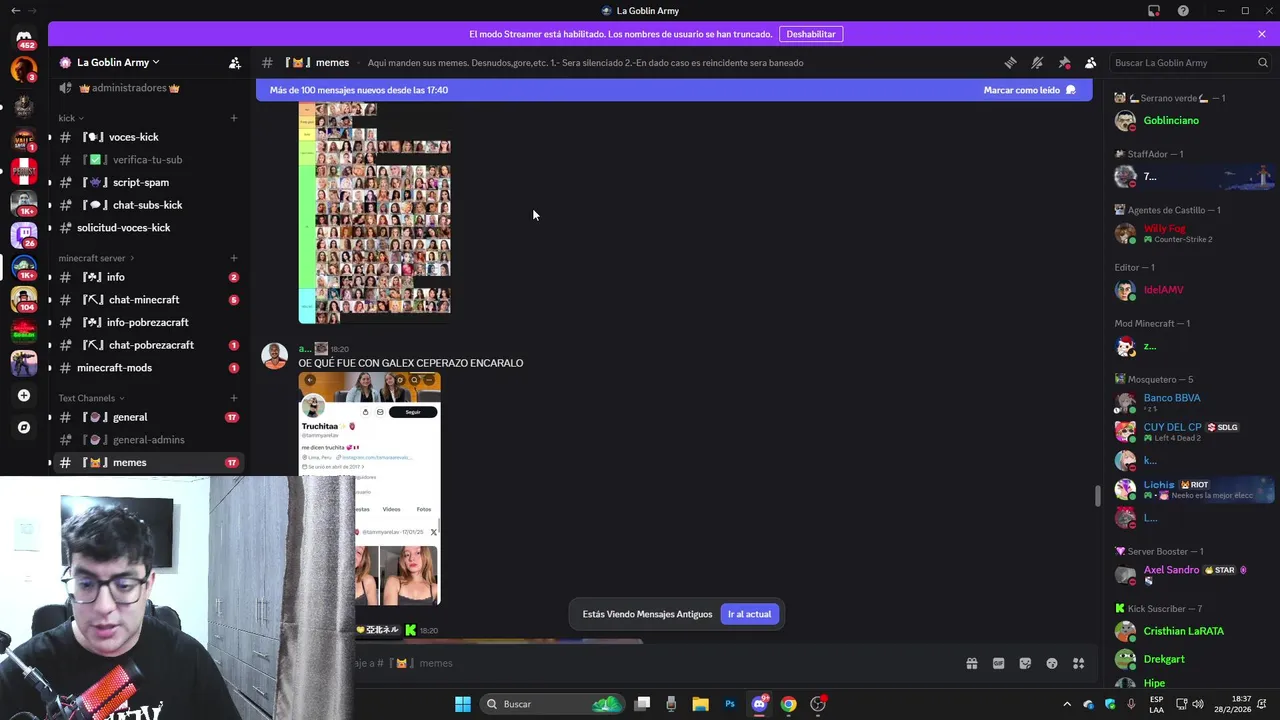Collapse Text Channels category
Viewport: 1280px width, 720px height.
click(x=92, y=398)
